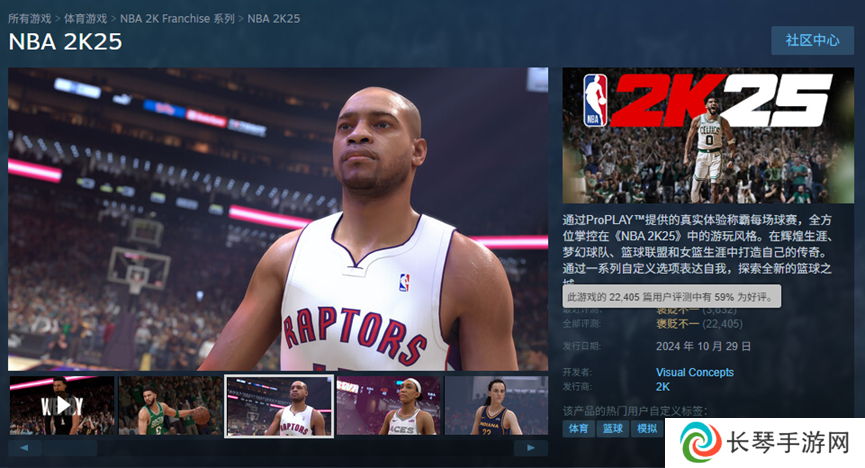
Task: Click the NBA 2K25 page title
Action: click(65, 42)
